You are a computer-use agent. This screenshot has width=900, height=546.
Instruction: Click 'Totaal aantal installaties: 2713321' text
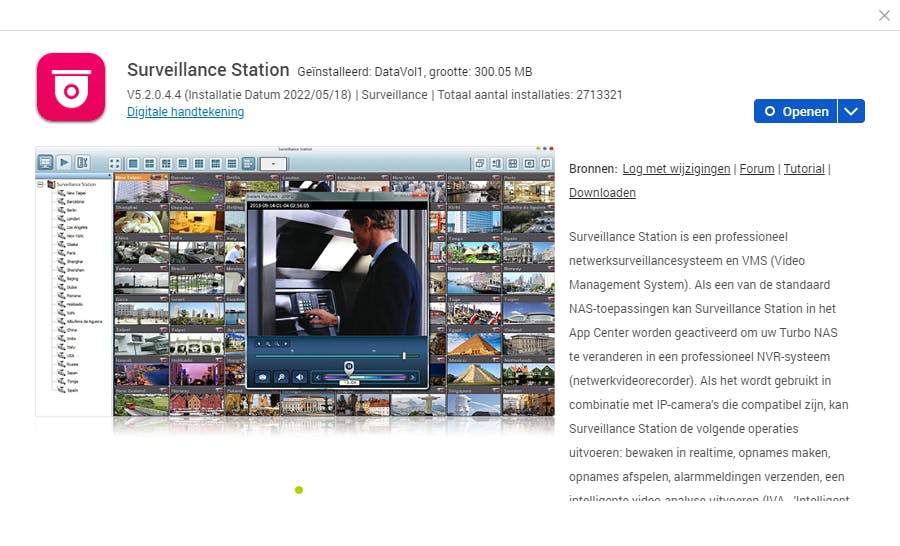pyautogui.click(x=530, y=95)
